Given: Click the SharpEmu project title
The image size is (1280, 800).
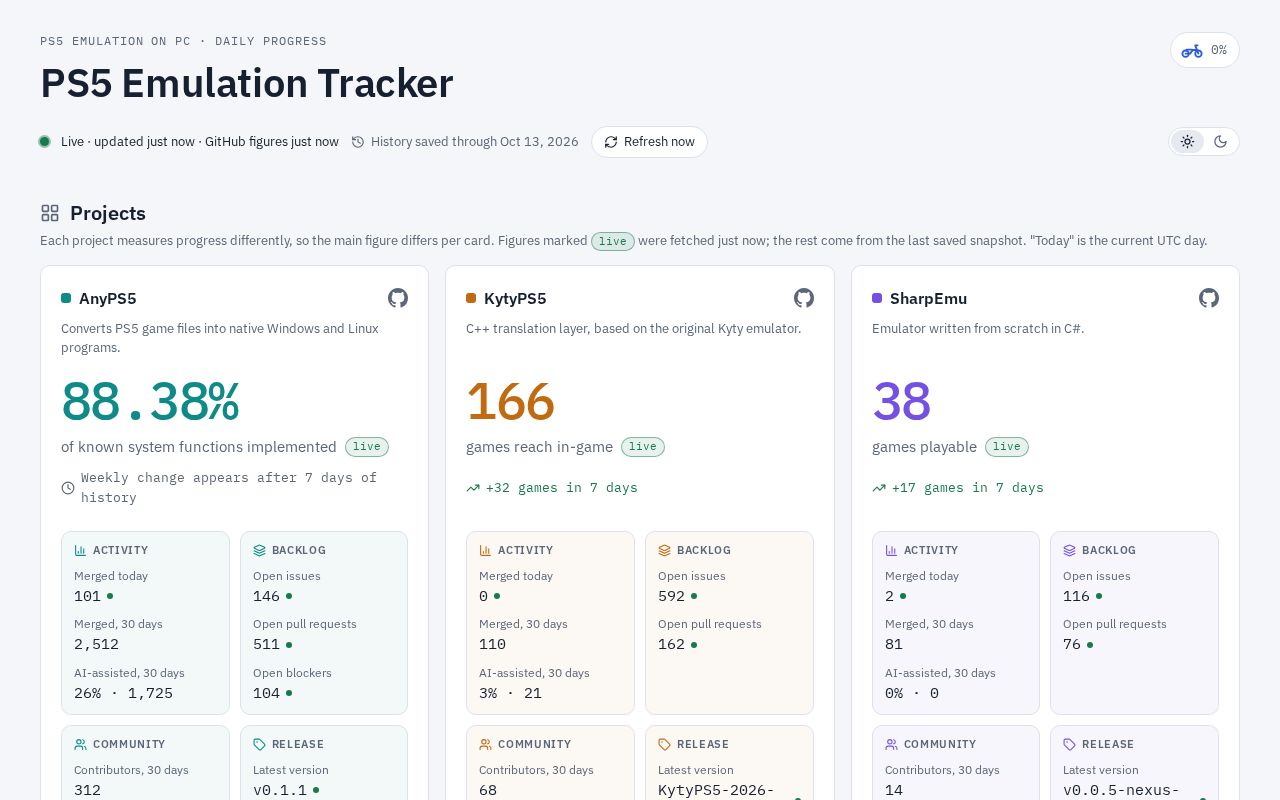Looking at the screenshot, I should coord(928,298).
